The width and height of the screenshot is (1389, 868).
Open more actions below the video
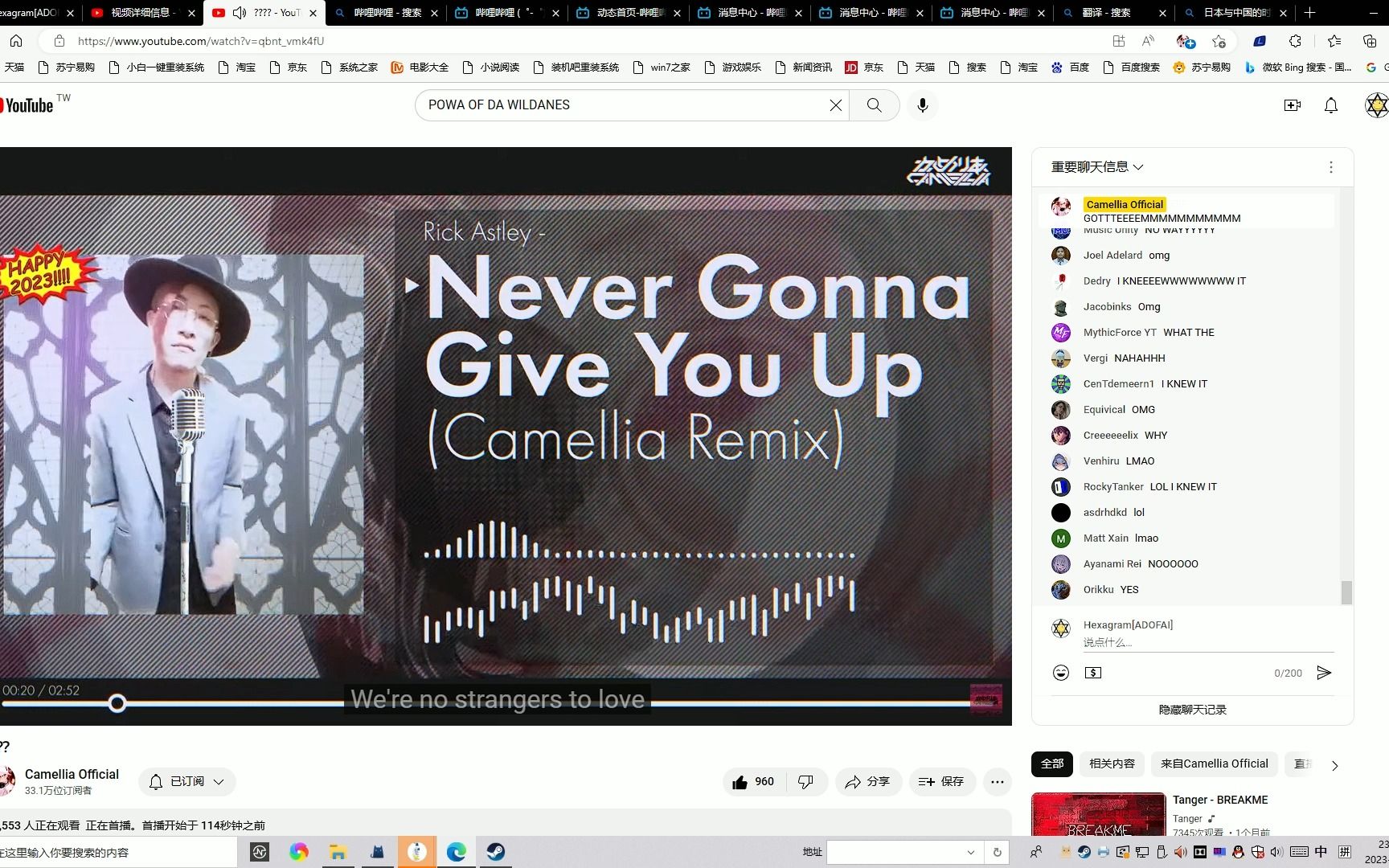[998, 781]
